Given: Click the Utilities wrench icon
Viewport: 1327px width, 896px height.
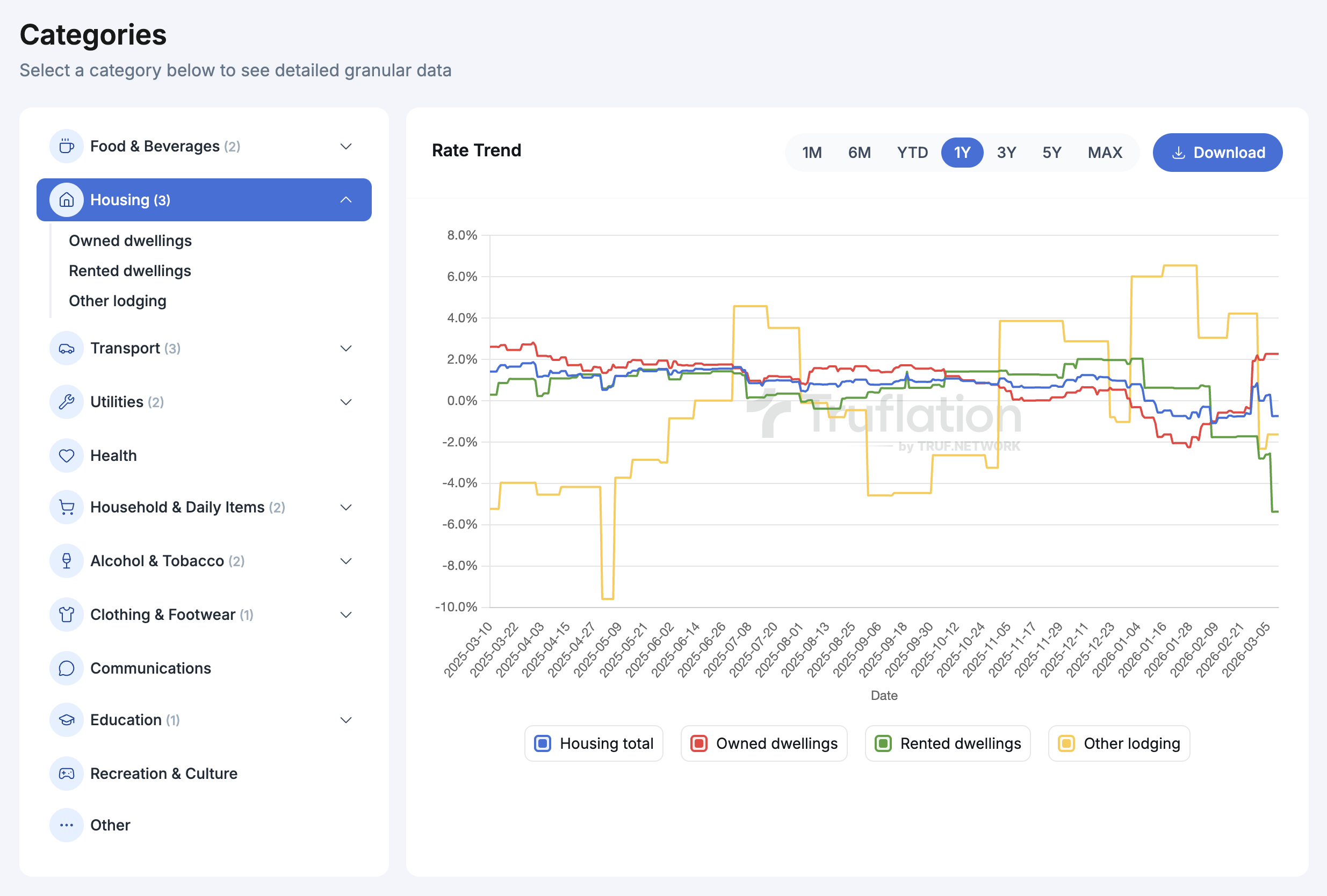Looking at the screenshot, I should (x=66, y=402).
